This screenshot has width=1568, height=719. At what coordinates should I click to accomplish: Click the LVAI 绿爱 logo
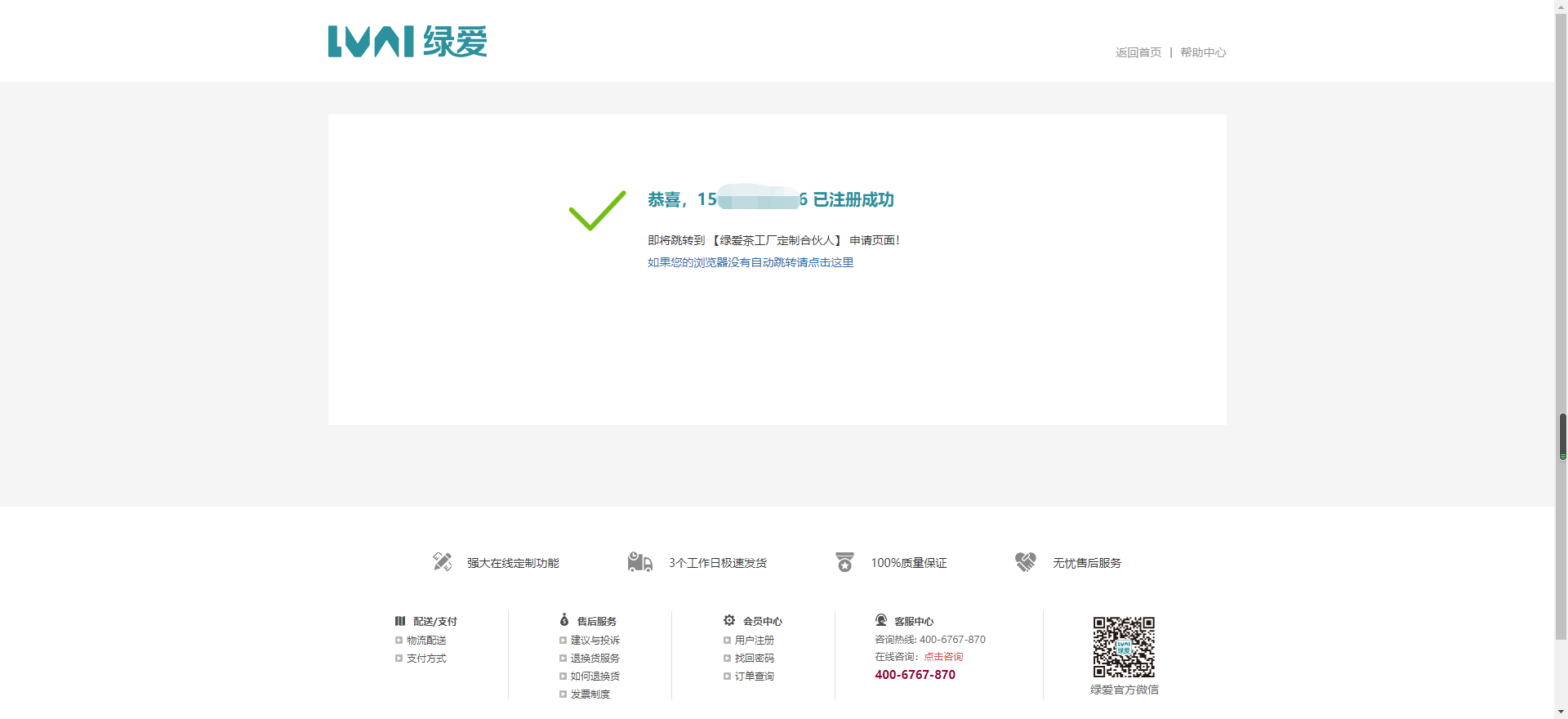click(x=407, y=42)
